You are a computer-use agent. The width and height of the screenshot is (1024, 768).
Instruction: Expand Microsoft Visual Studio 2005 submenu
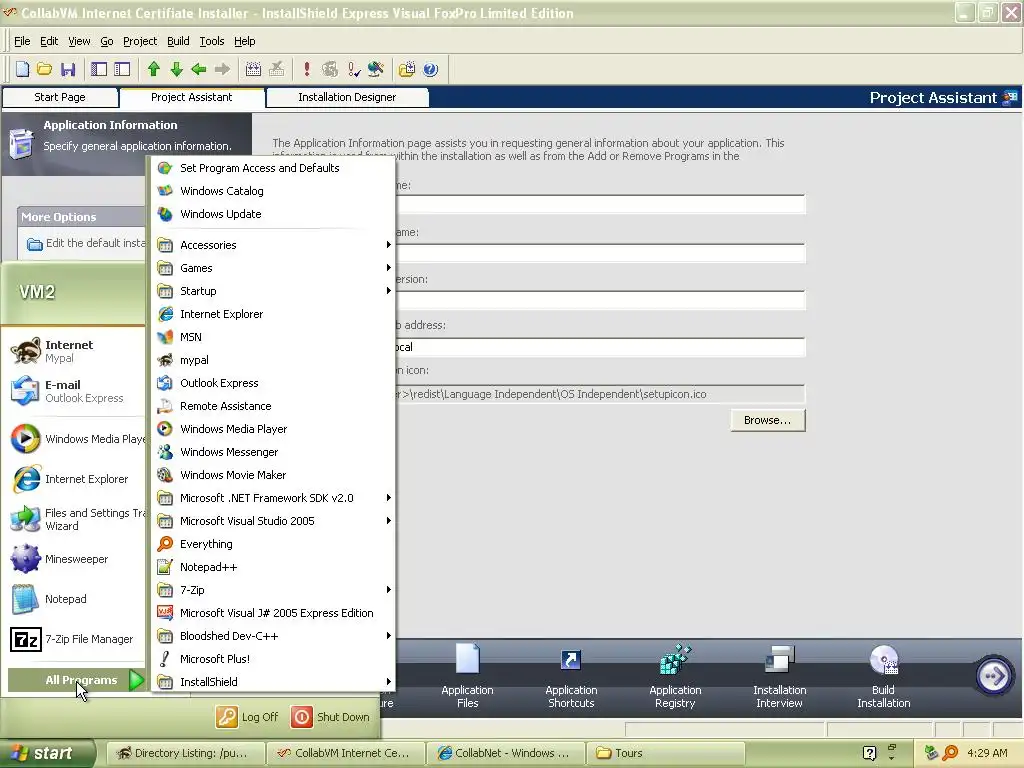(273, 520)
